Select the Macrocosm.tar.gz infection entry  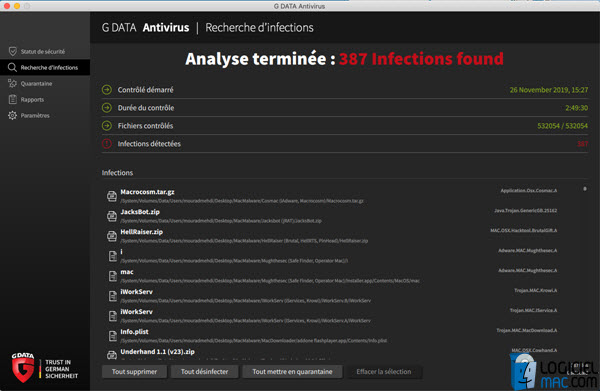click(332, 196)
